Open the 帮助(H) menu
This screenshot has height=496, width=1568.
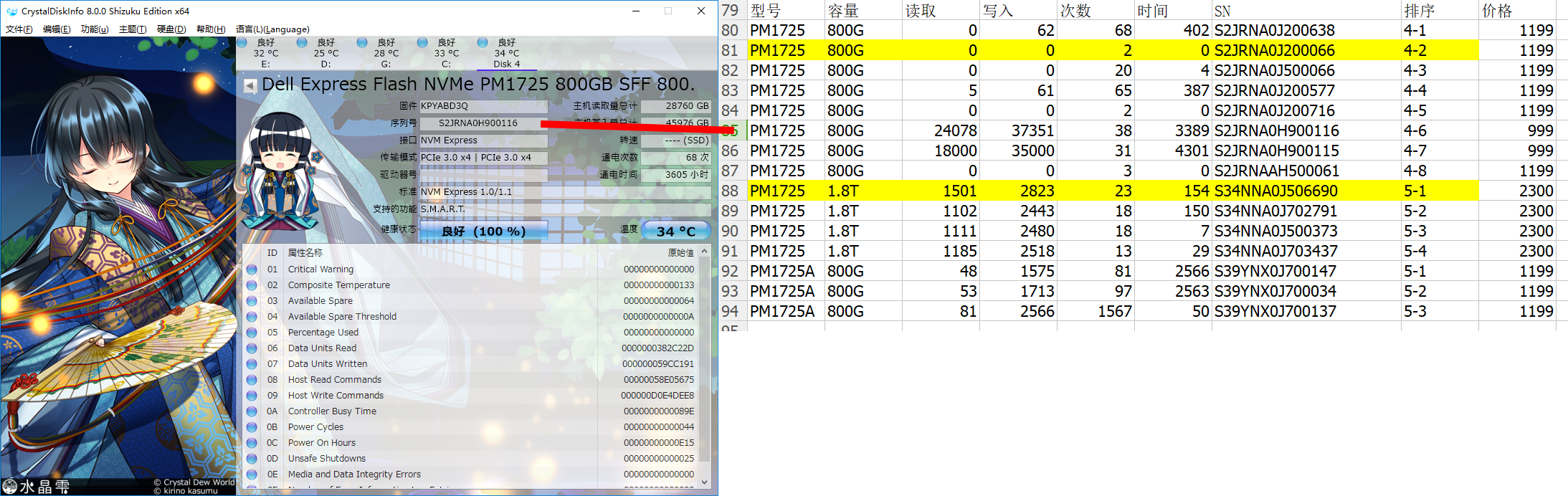[x=211, y=29]
